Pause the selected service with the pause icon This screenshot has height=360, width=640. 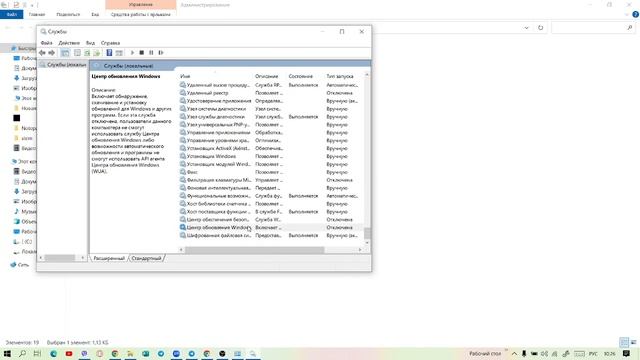pos(151,53)
